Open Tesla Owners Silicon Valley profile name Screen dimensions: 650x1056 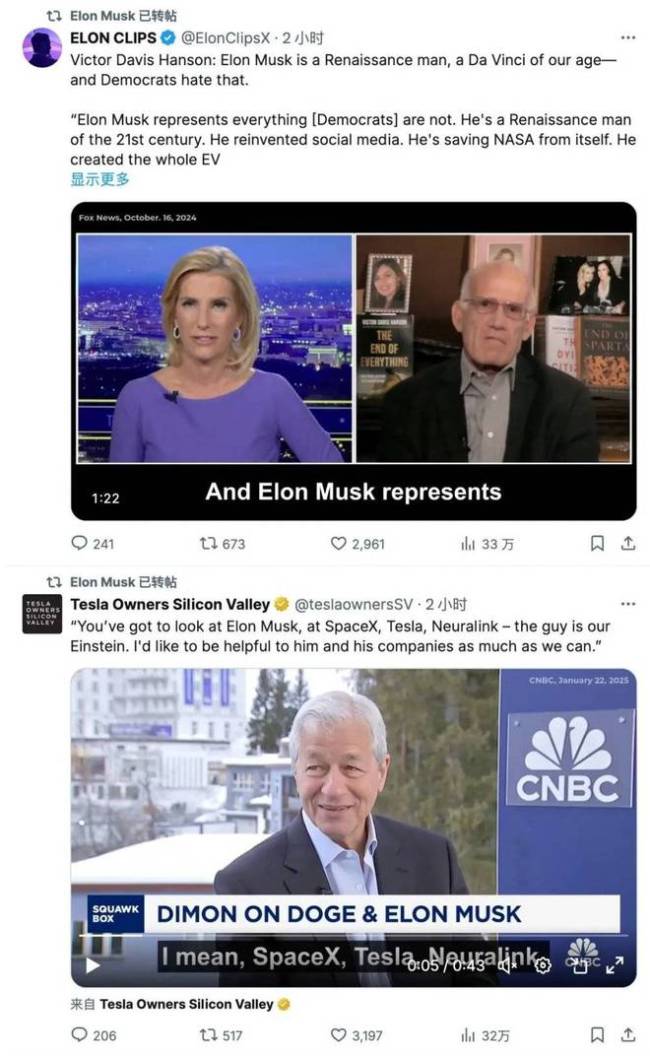pos(170,605)
